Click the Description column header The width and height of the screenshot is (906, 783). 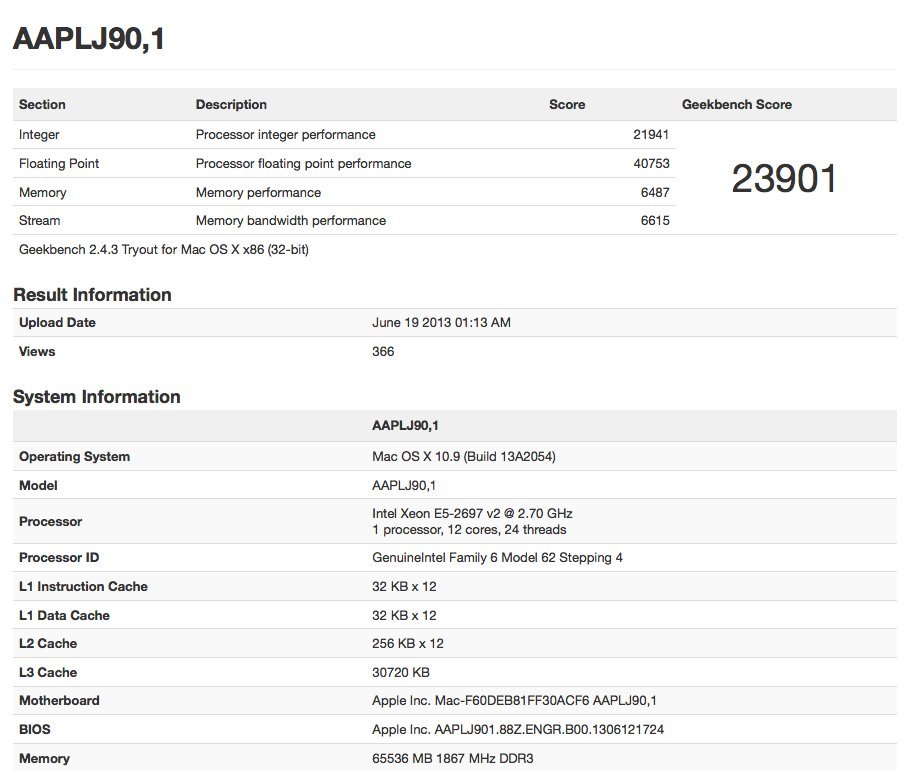pos(231,105)
